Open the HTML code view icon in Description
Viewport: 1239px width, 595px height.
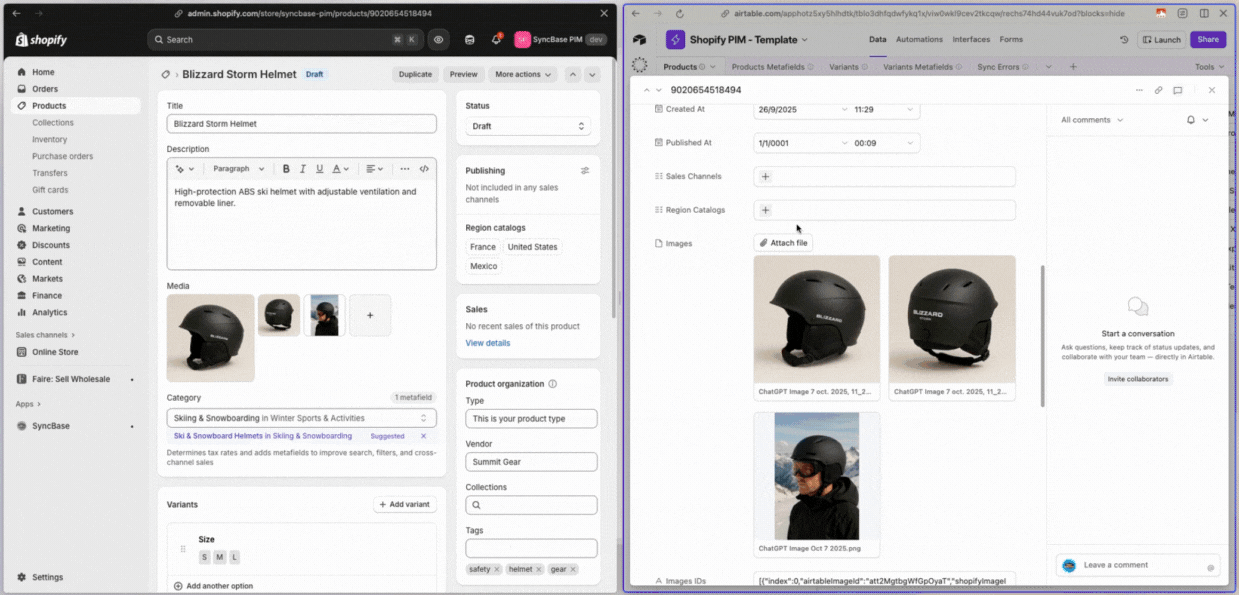pyautogui.click(x=424, y=169)
